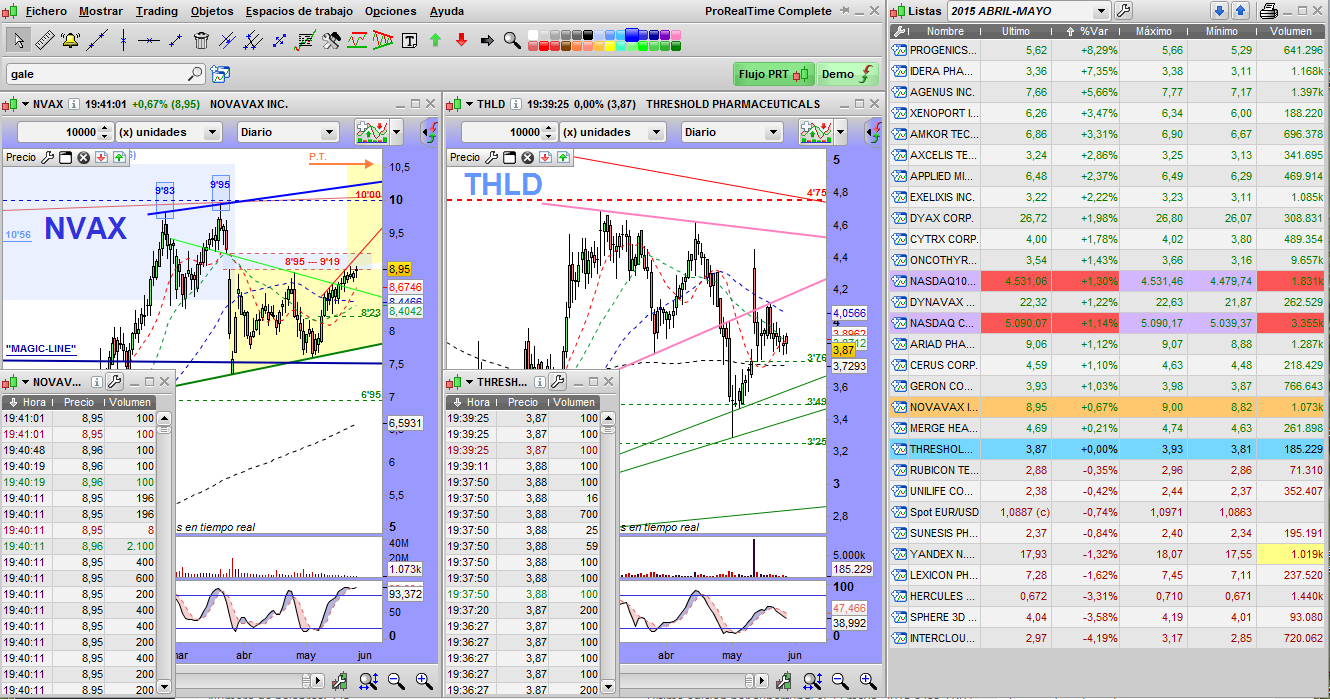Open the THLD chart title menu arrow
This screenshot has height=699, width=1330.
468,104
